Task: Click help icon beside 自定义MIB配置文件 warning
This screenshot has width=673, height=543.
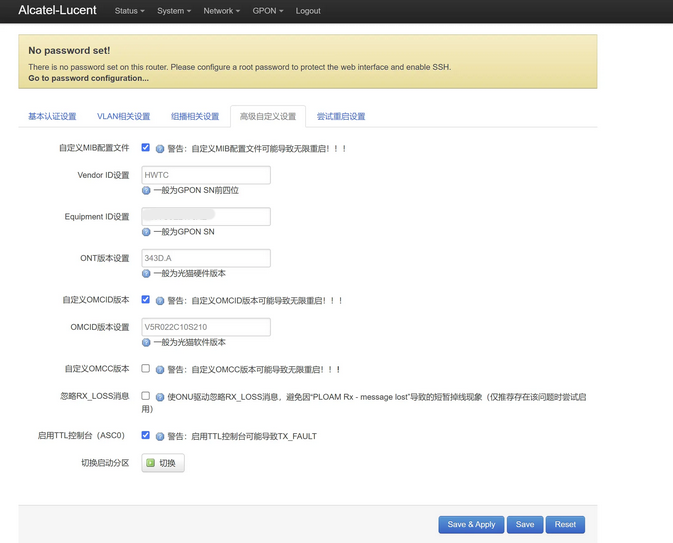Action: click(x=160, y=149)
